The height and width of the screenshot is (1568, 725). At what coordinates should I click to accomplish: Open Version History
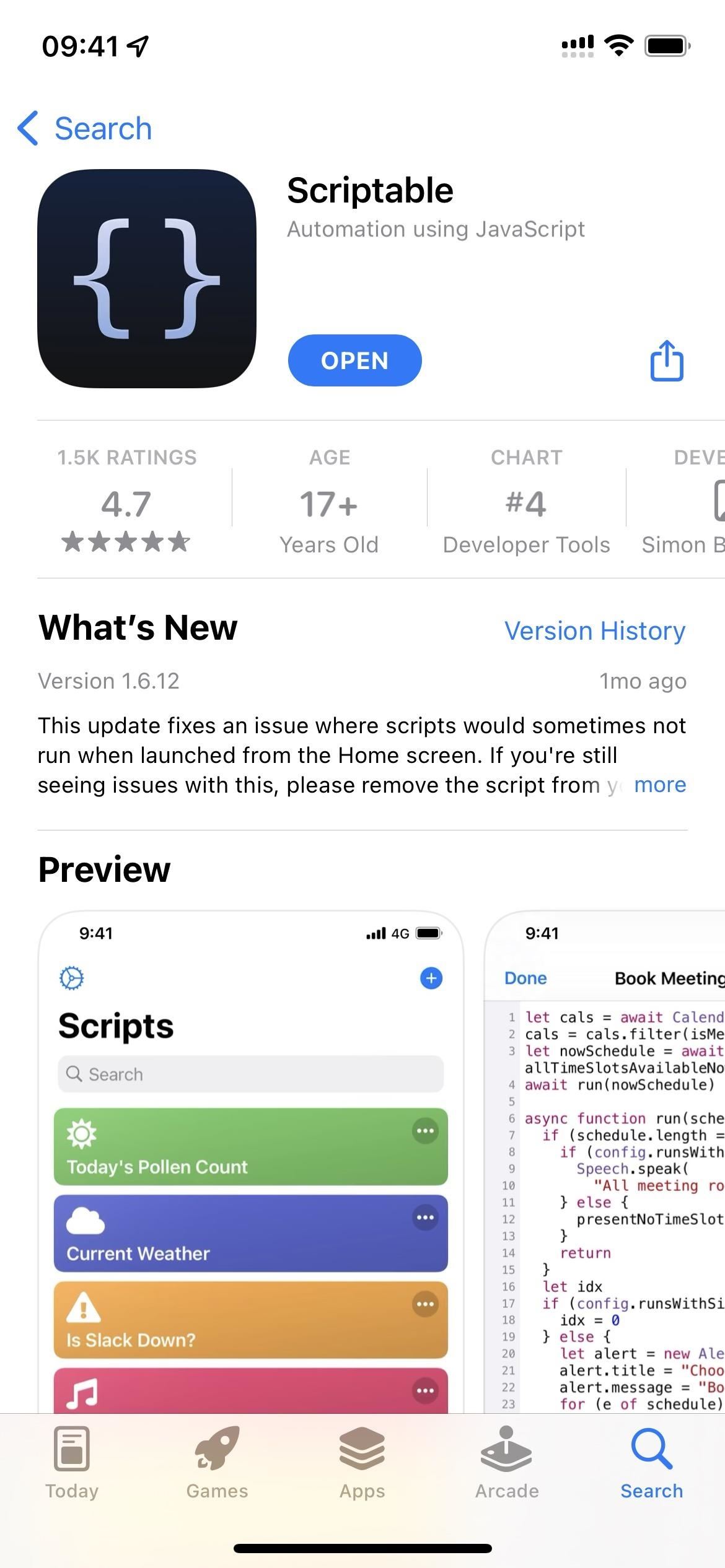pyautogui.click(x=595, y=631)
